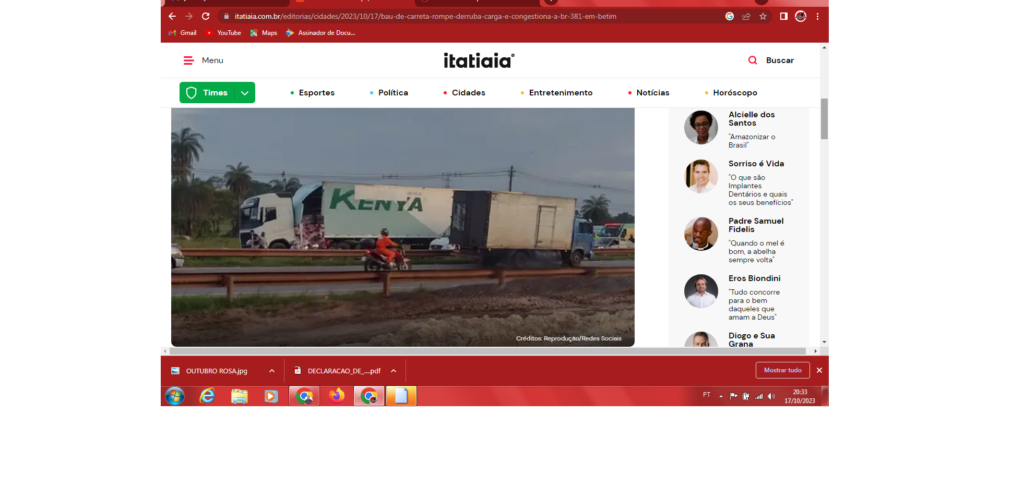Open Windows Explorer folder on taskbar
The height and width of the screenshot is (487, 1024).
[x=240, y=396]
